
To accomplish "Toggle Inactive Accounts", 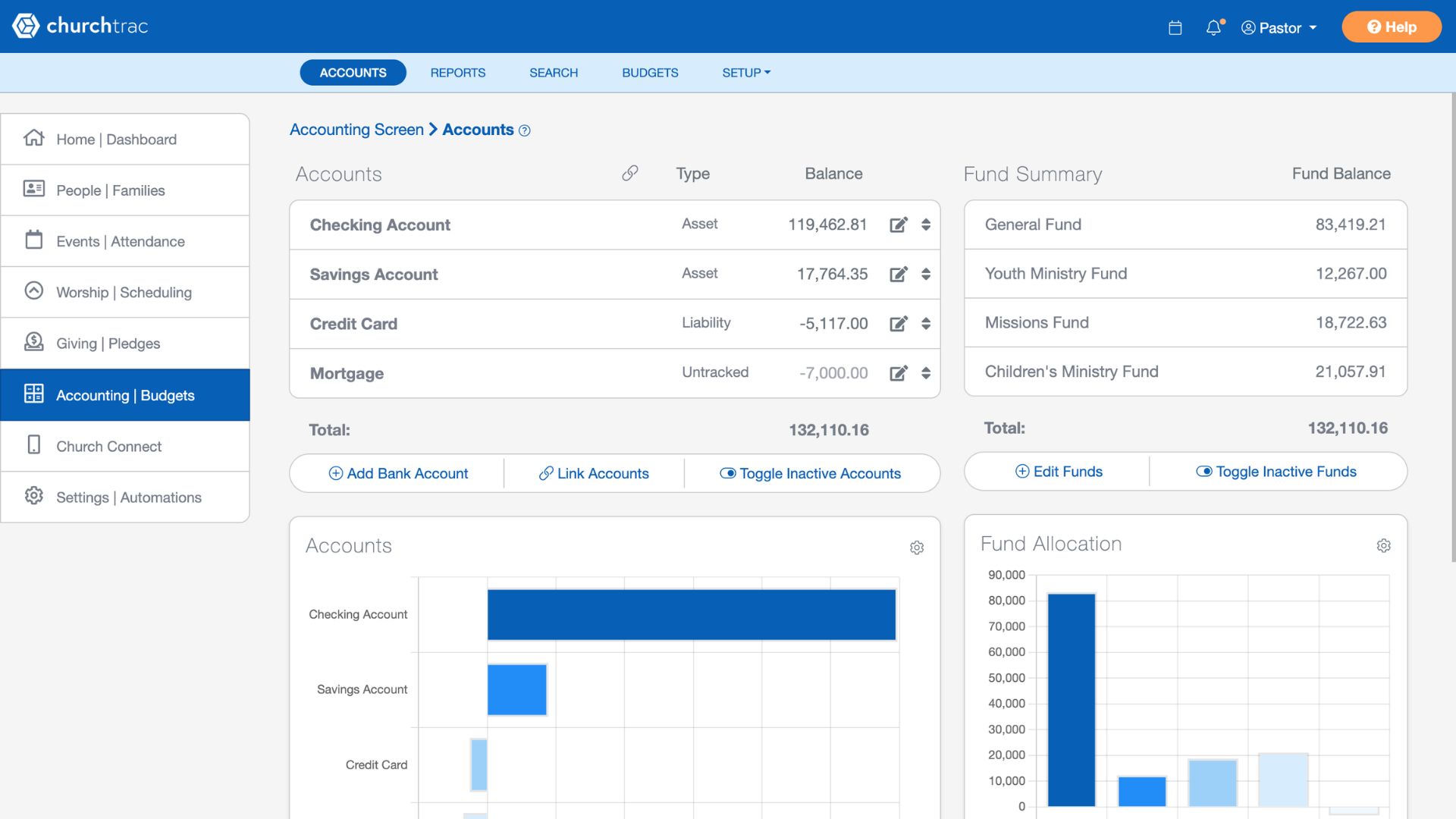I will (810, 473).
